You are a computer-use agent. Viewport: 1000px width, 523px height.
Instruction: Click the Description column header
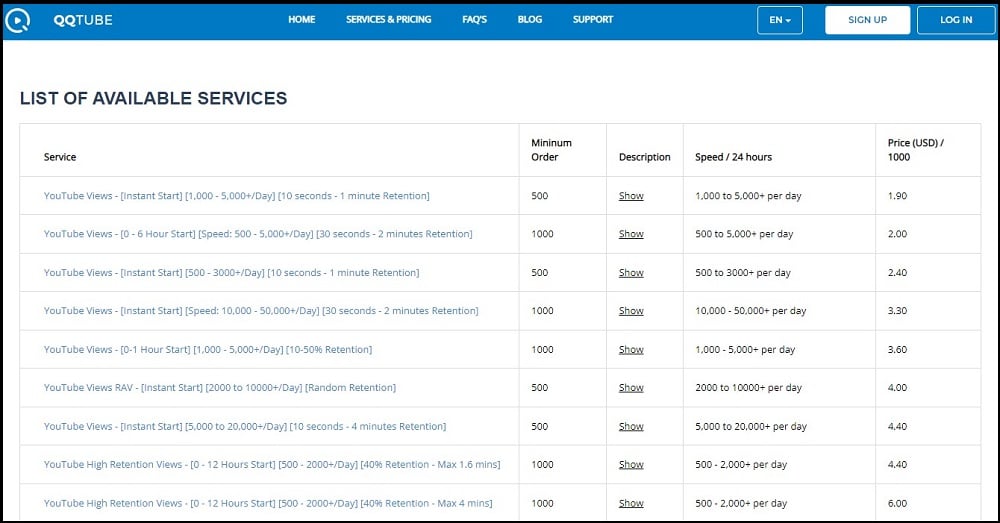point(644,157)
